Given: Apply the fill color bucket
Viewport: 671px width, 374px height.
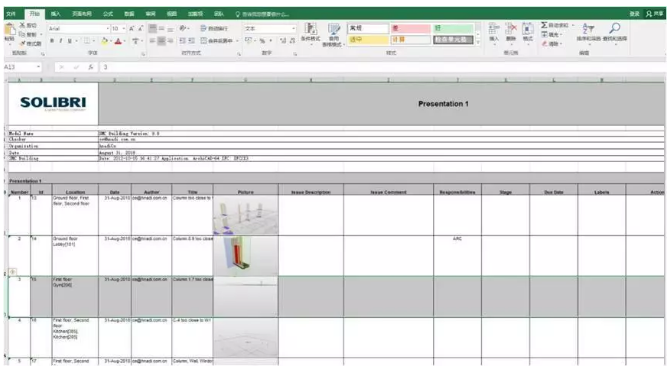Looking at the screenshot, I should click(104, 41).
